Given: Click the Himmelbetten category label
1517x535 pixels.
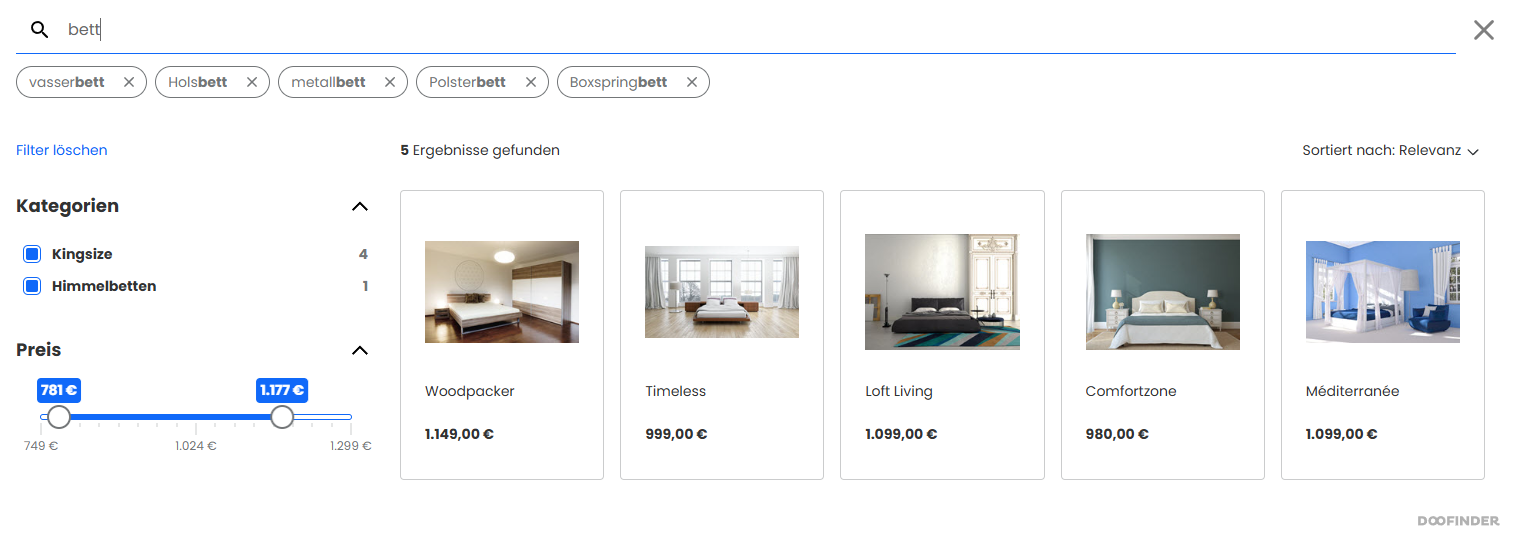Looking at the screenshot, I should tap(104, 286).
